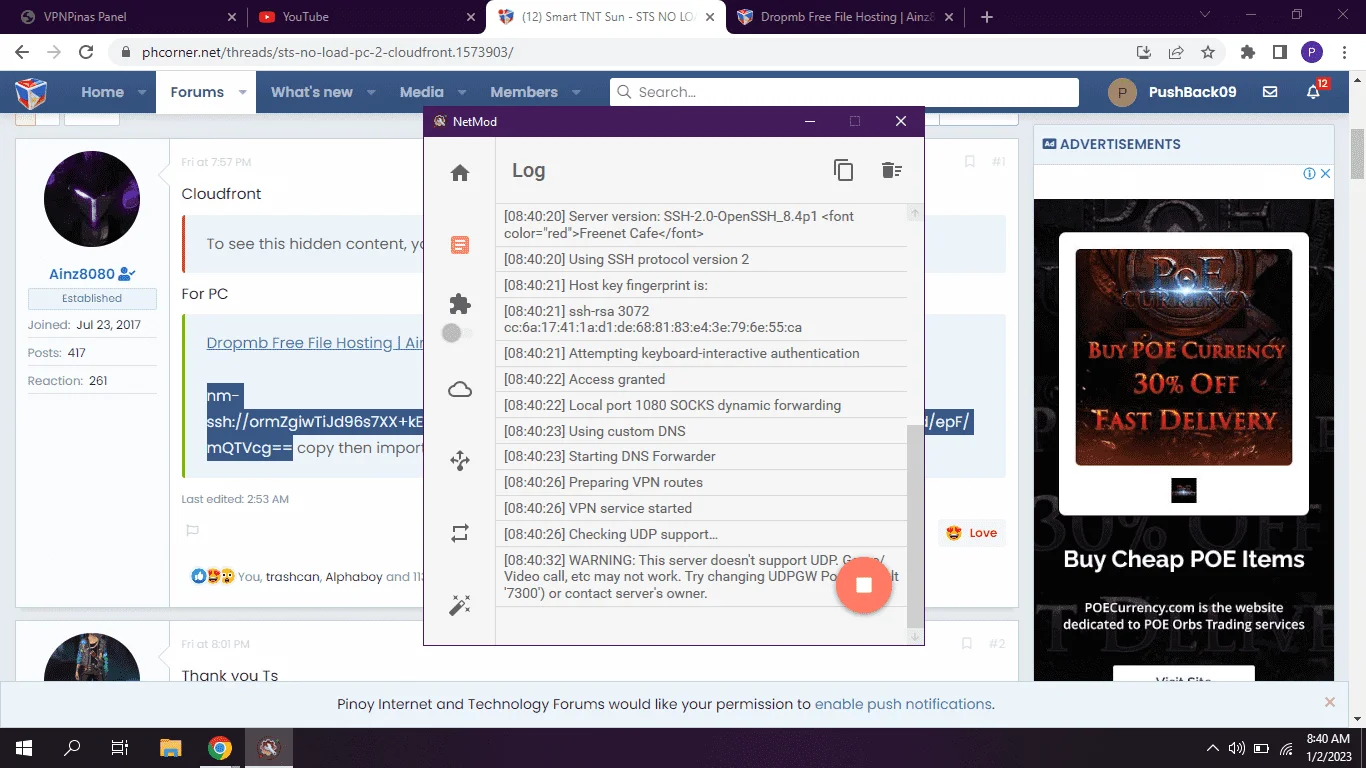Toggle Chrome side panel icon
Image resolution: width=1366 pixels, height=768 pixels.
[x=1279, y=52]
